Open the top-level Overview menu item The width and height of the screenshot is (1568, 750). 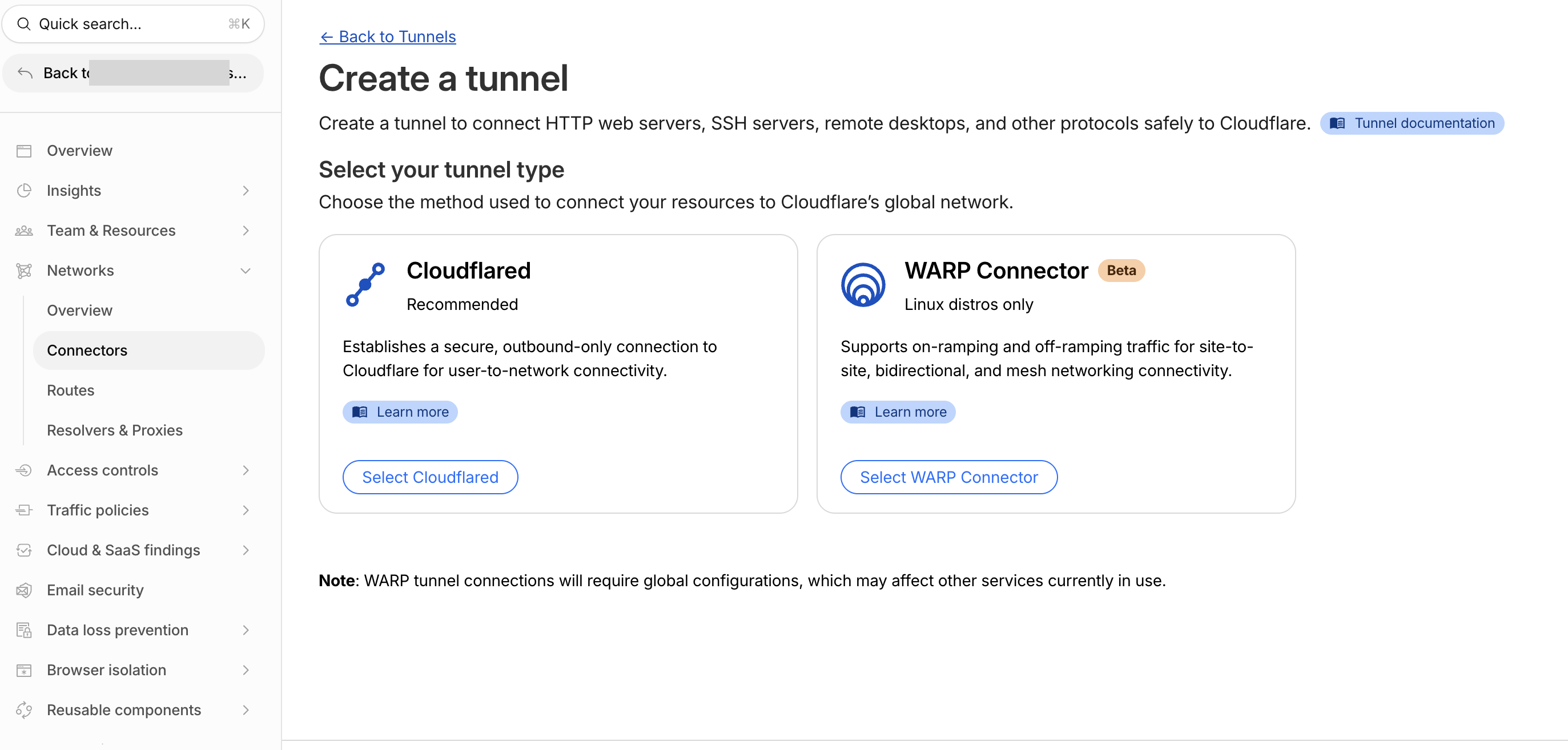coord(133,151)
